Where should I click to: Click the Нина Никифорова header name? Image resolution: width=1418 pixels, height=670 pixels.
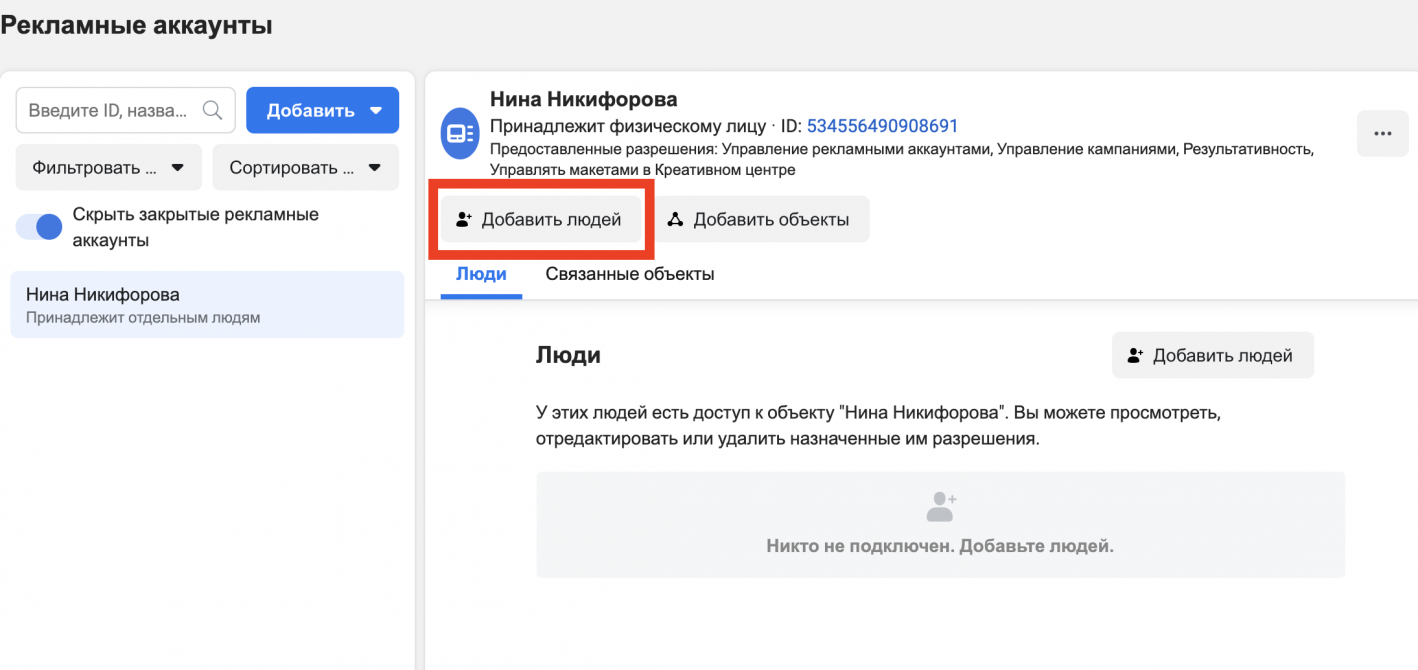click(x=583, y=99)
